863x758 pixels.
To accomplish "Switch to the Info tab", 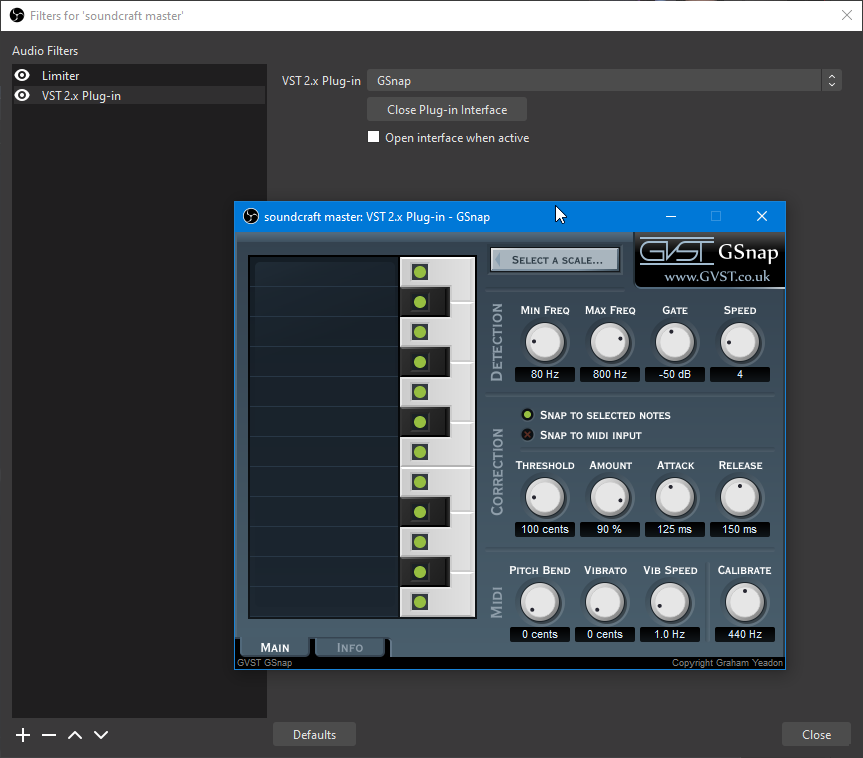I will pyautogui.click(x=350, y=647).
